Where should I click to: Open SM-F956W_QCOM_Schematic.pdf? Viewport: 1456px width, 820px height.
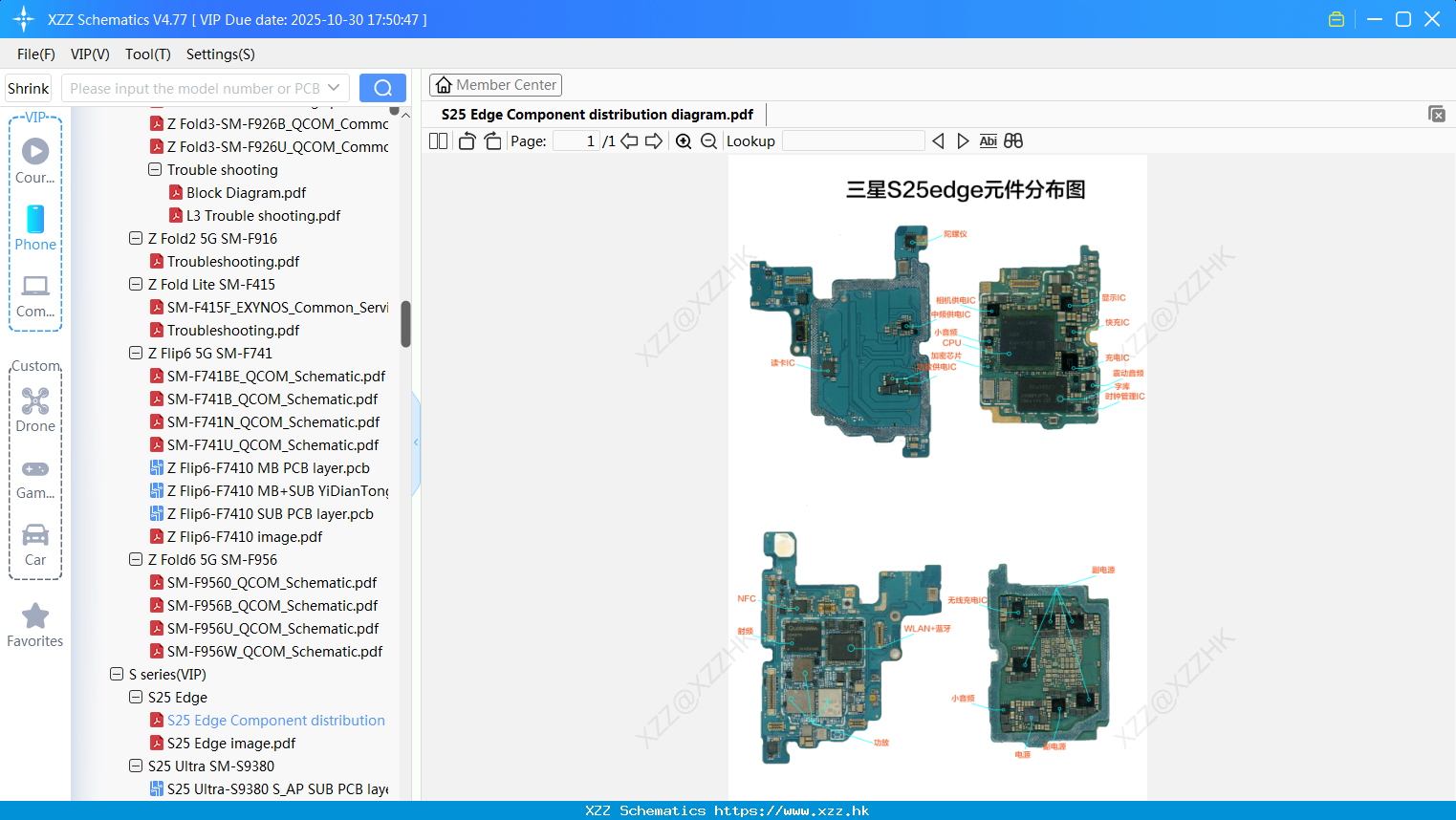(x=274, y=651)
